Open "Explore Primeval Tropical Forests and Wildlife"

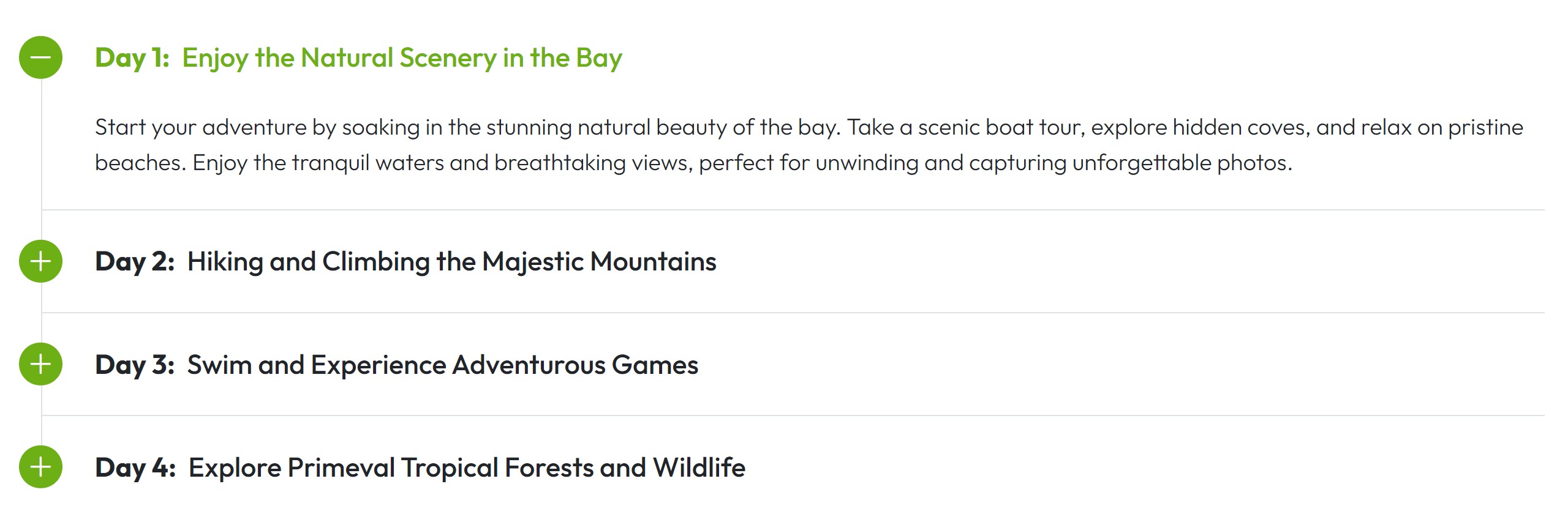point(467,467)
